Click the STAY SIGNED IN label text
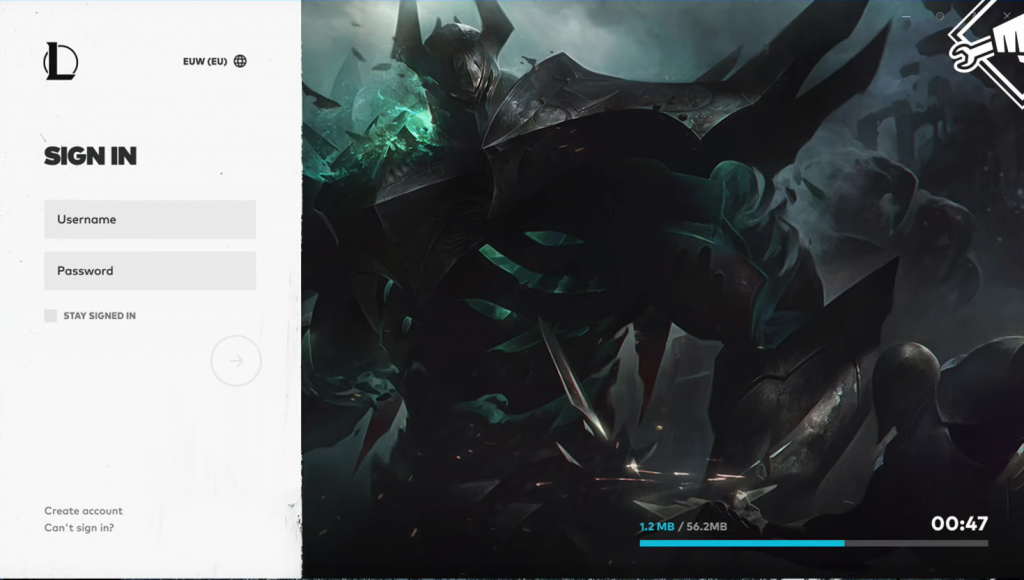 click(x=99, y=316)
